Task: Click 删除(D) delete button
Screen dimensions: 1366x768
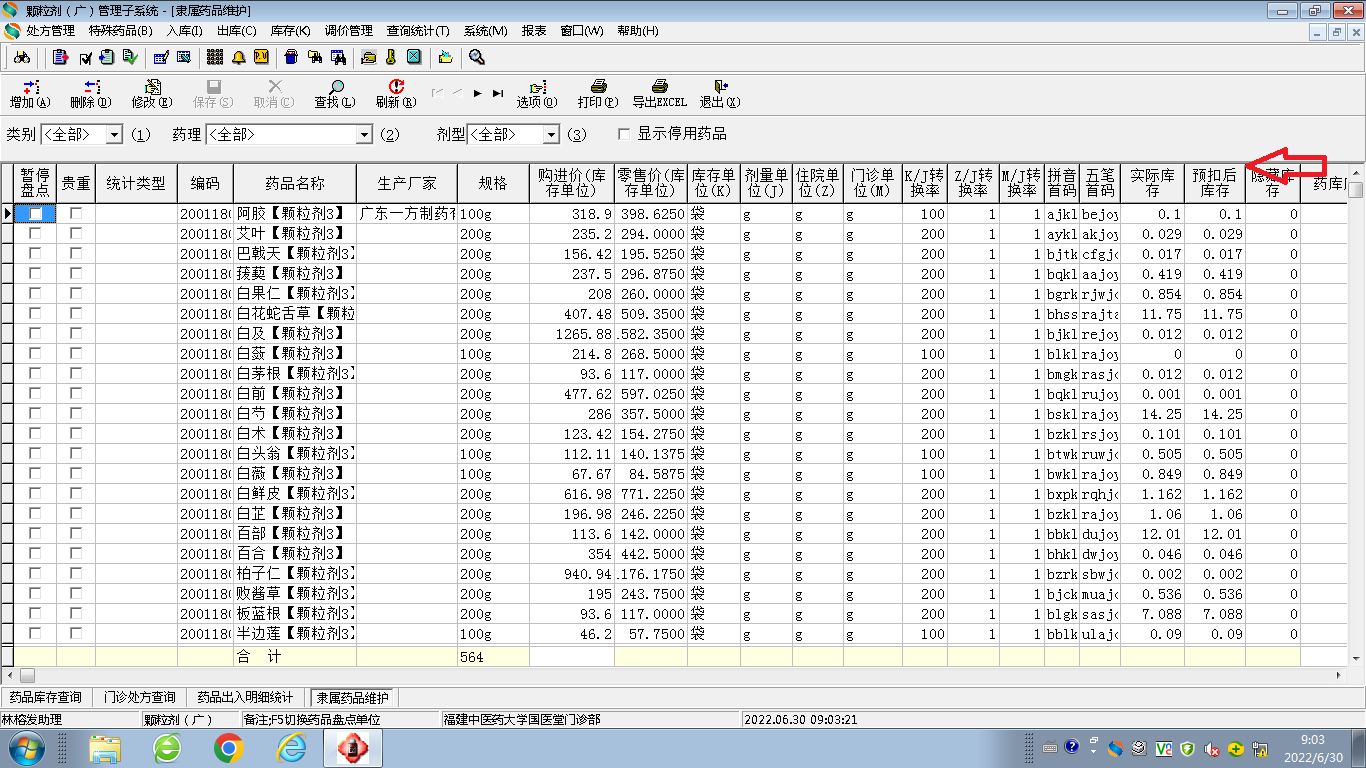Action: 90,94
